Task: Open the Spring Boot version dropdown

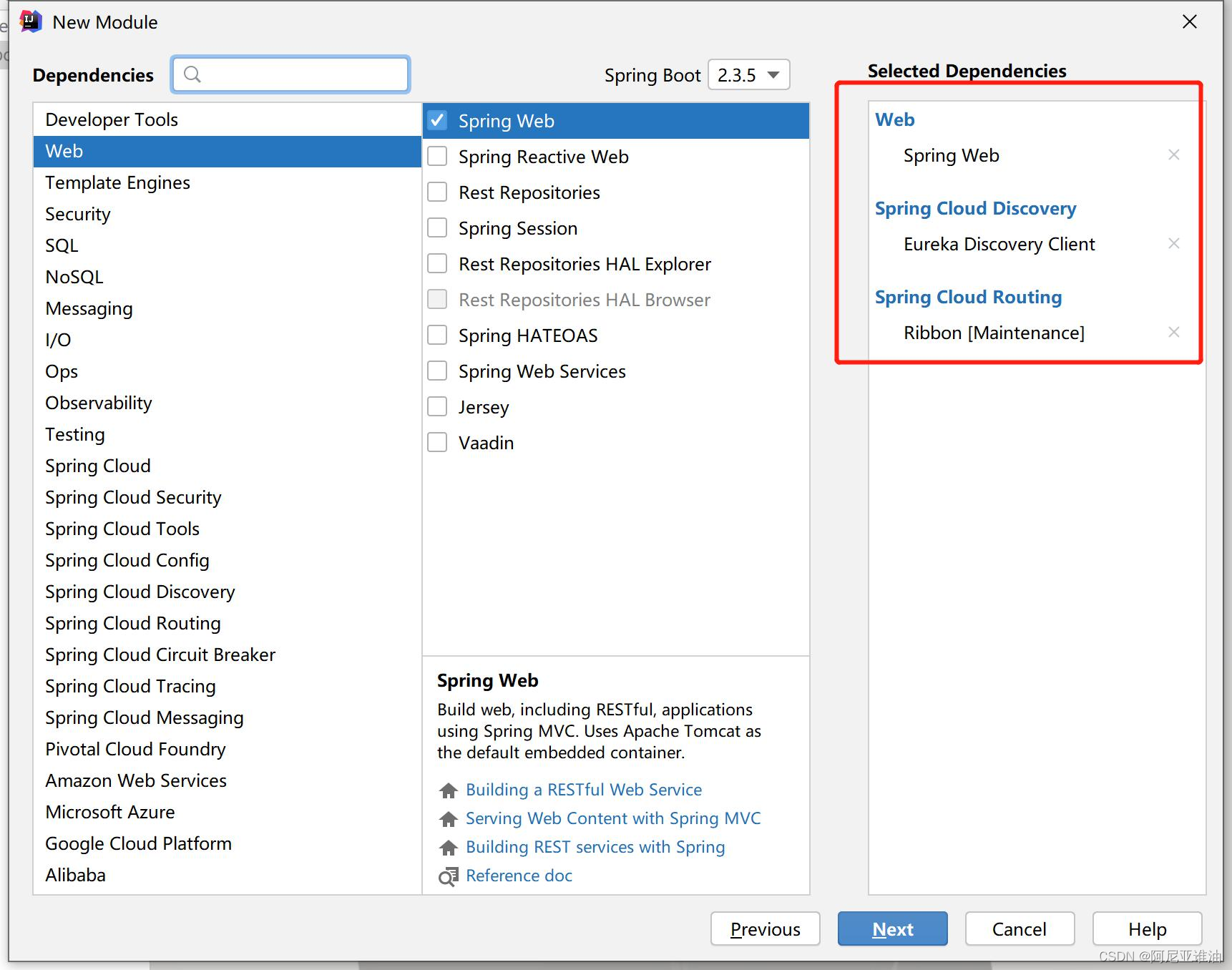Action: [749, 74]
